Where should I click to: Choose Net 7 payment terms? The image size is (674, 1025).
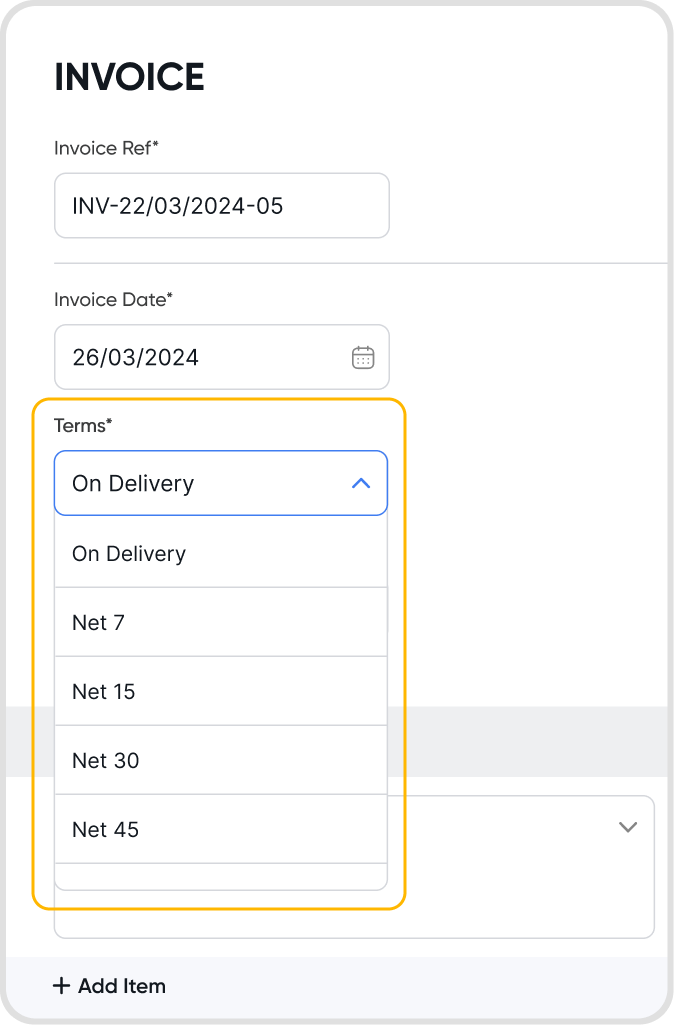(220, 623)
